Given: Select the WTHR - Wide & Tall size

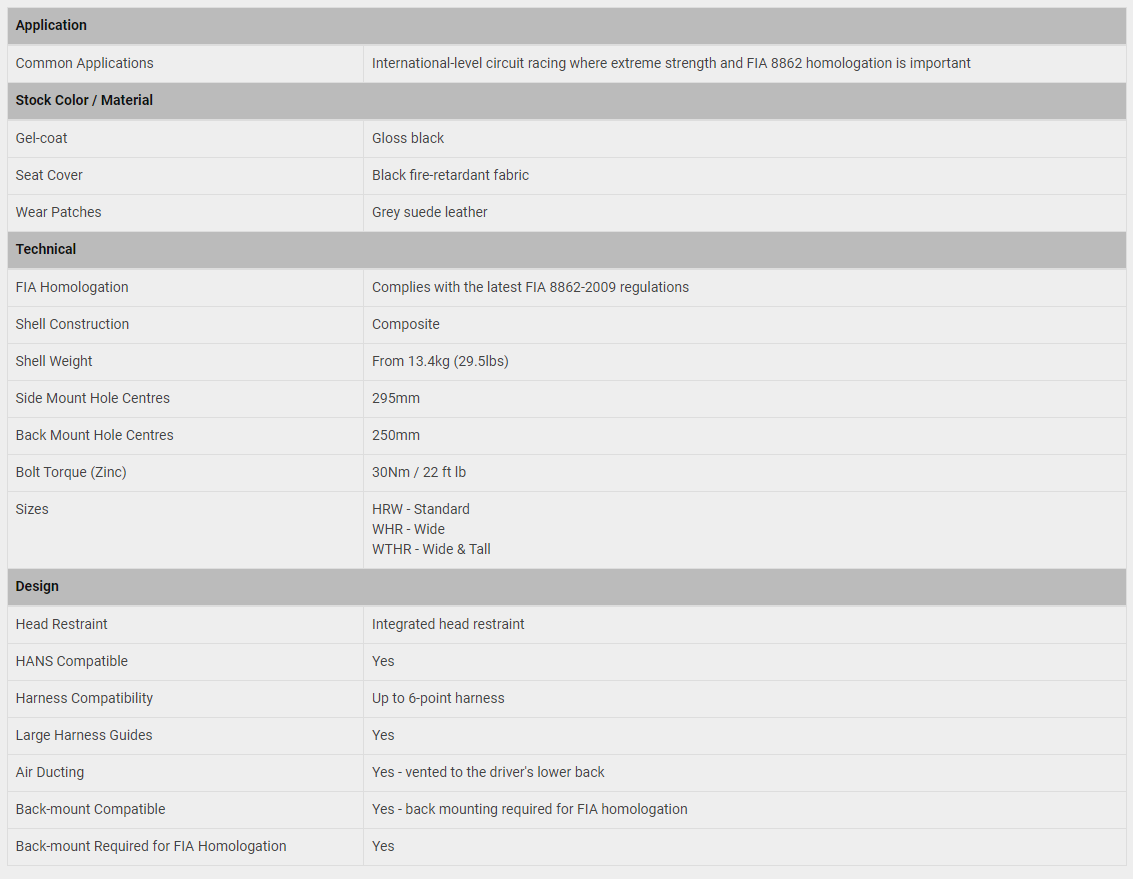Looking at the screenshot, I should pyautogui.click(x=431, y=549).
